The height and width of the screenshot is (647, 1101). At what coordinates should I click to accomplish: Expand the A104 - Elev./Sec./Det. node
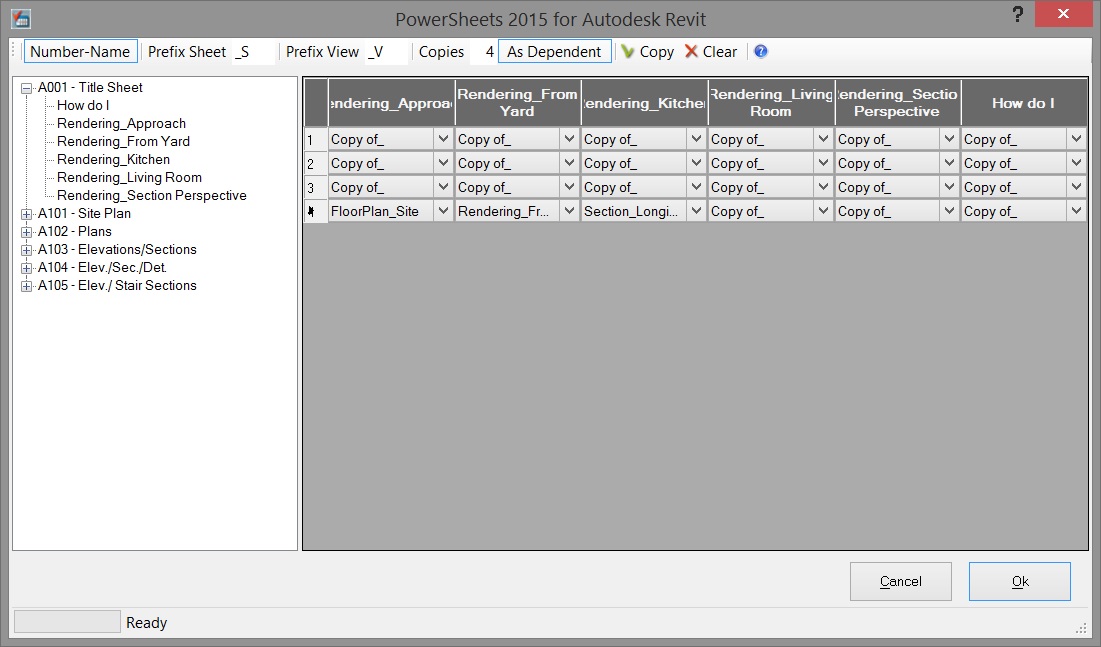[27, 268]
